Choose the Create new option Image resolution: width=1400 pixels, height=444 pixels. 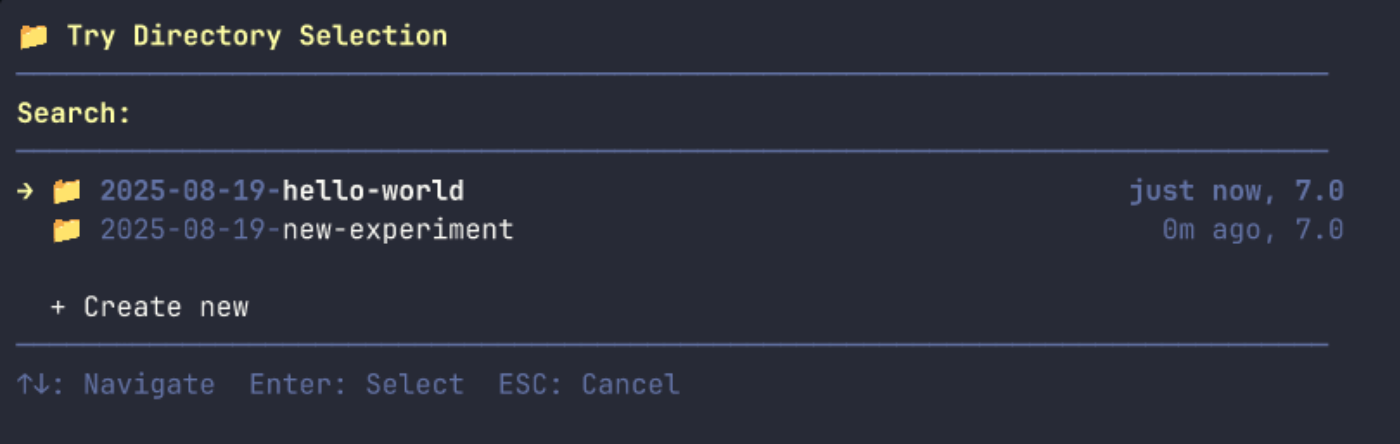point(165,307)
